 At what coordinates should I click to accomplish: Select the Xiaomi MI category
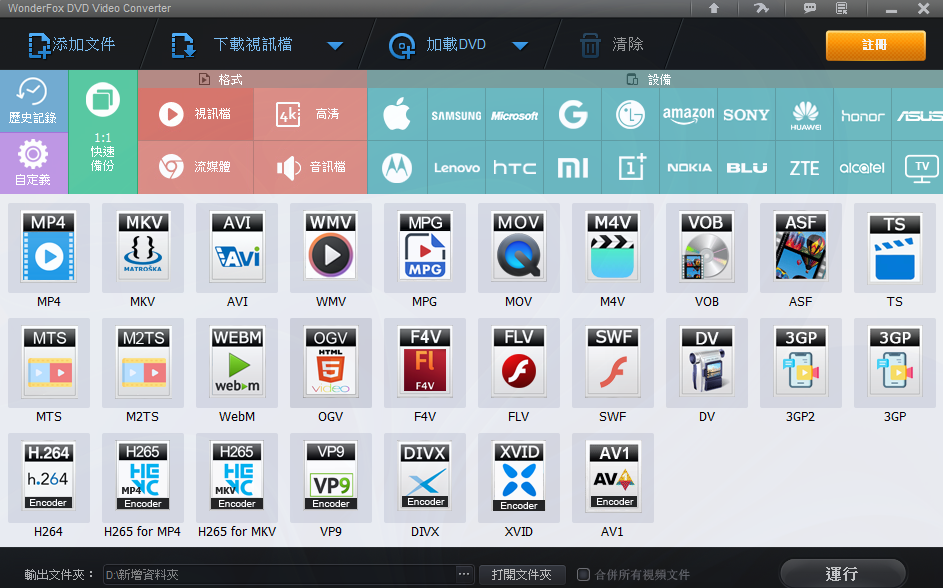[x=573, y=168]
